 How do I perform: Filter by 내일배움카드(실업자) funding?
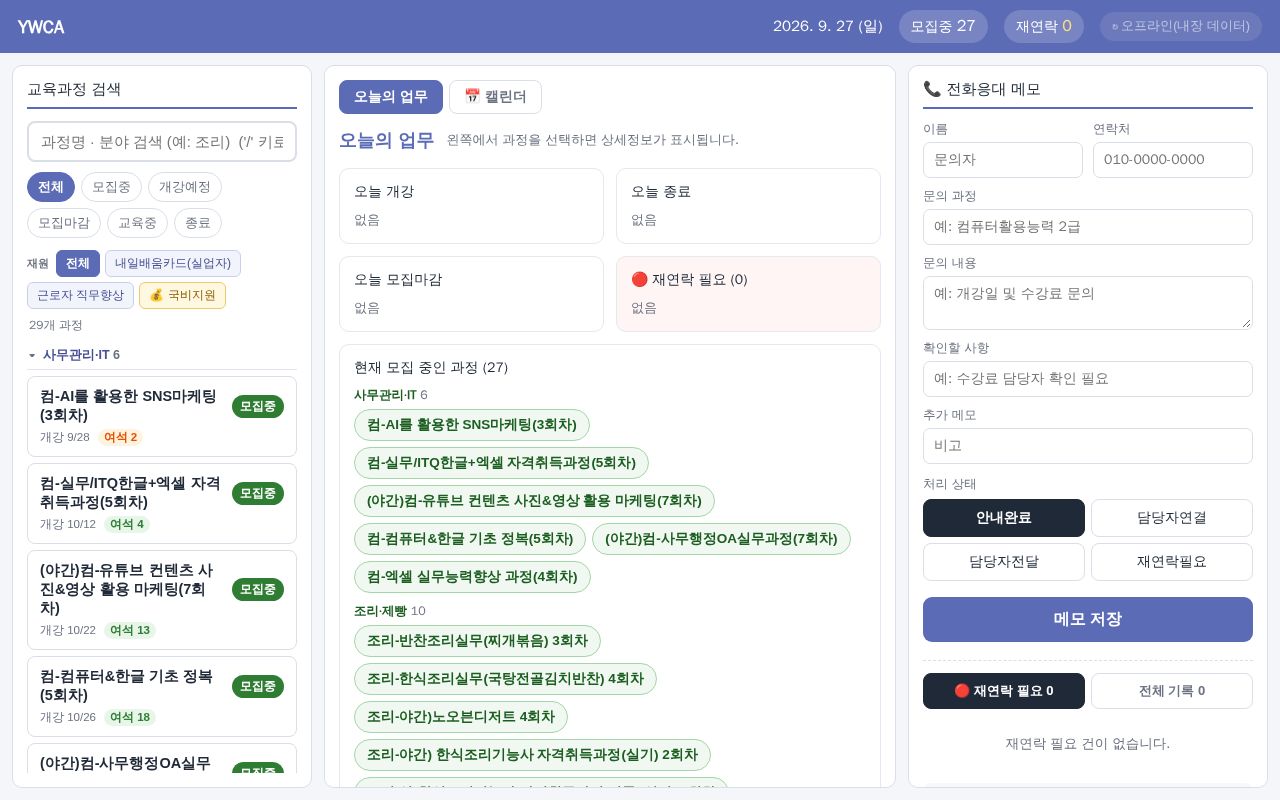[173, 264]
